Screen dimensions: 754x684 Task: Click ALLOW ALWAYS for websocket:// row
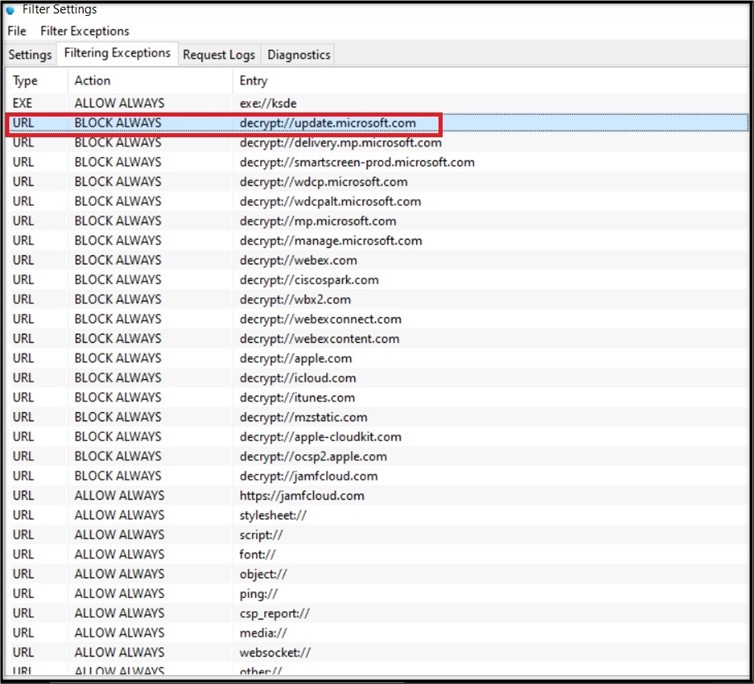pyautogui.click(x=119, y=653)
